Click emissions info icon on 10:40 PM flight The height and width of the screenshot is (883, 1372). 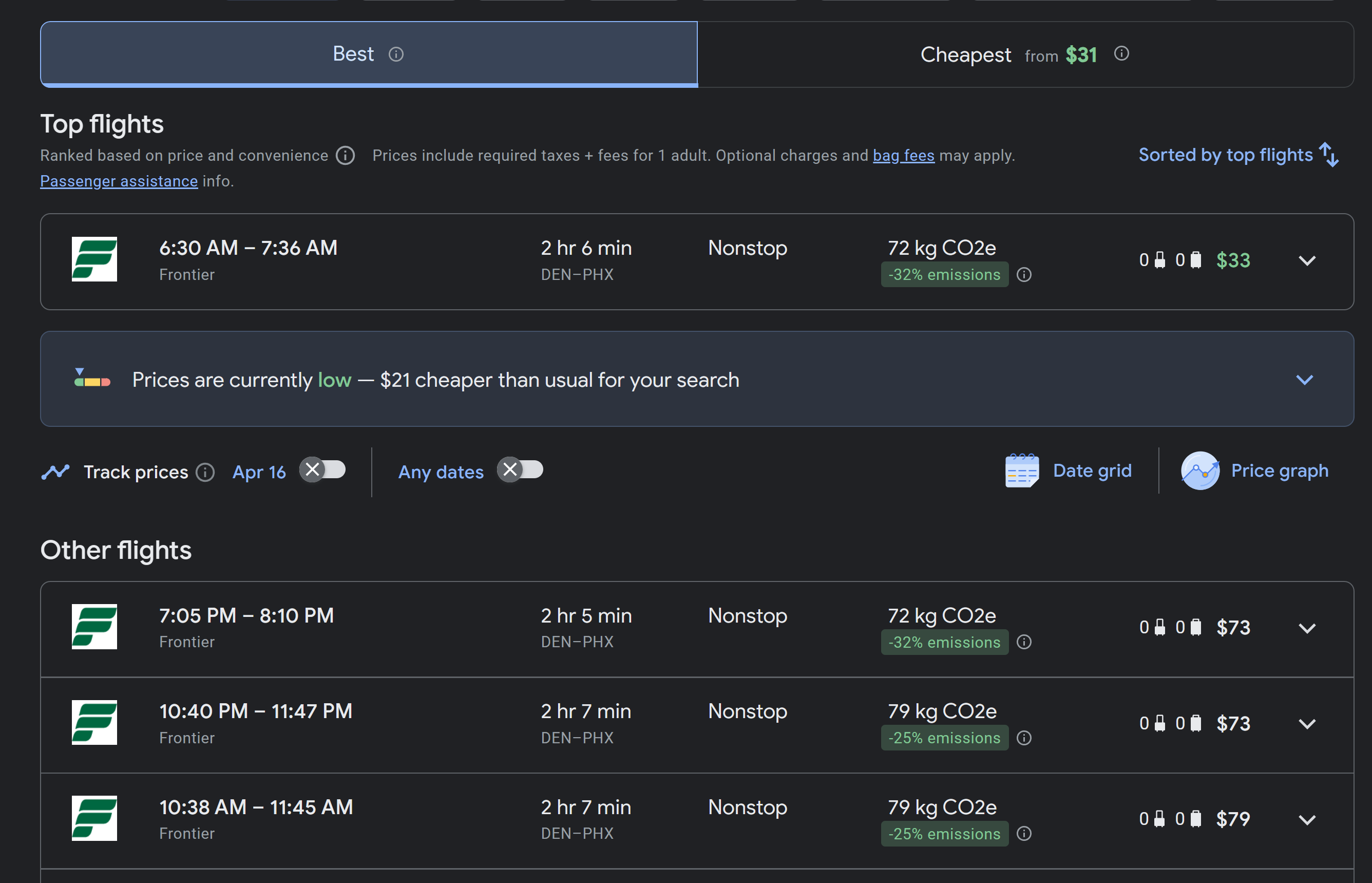click(1023, 738)
